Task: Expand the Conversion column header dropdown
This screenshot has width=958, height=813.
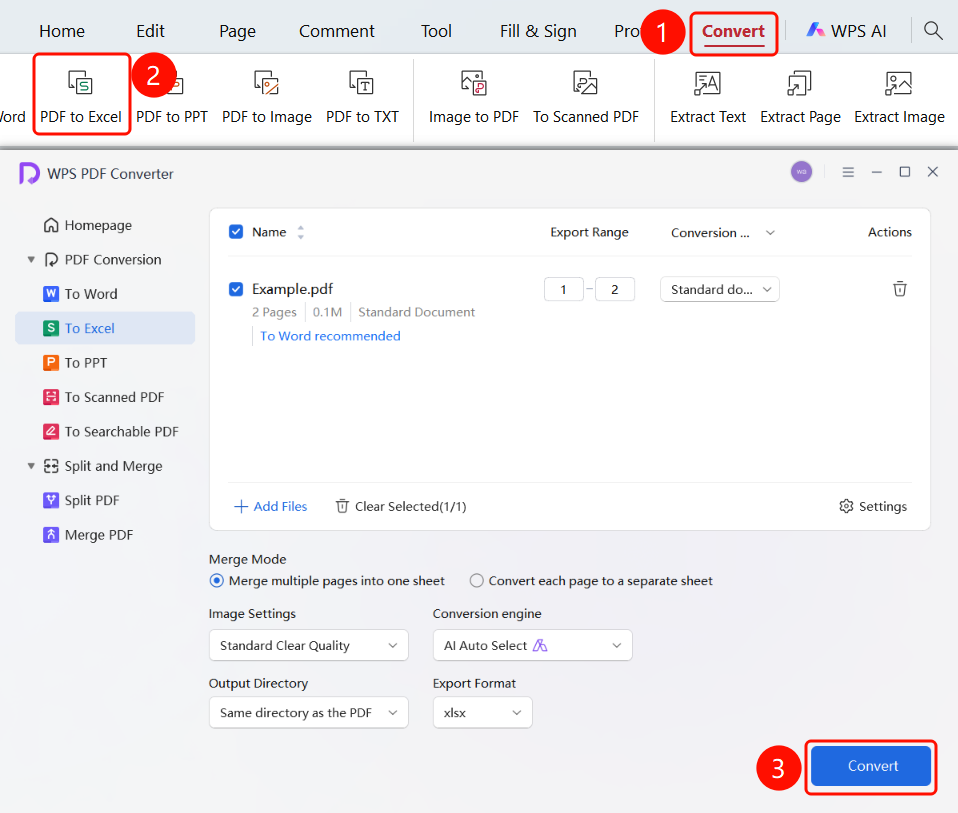Action: click(770, 233)
